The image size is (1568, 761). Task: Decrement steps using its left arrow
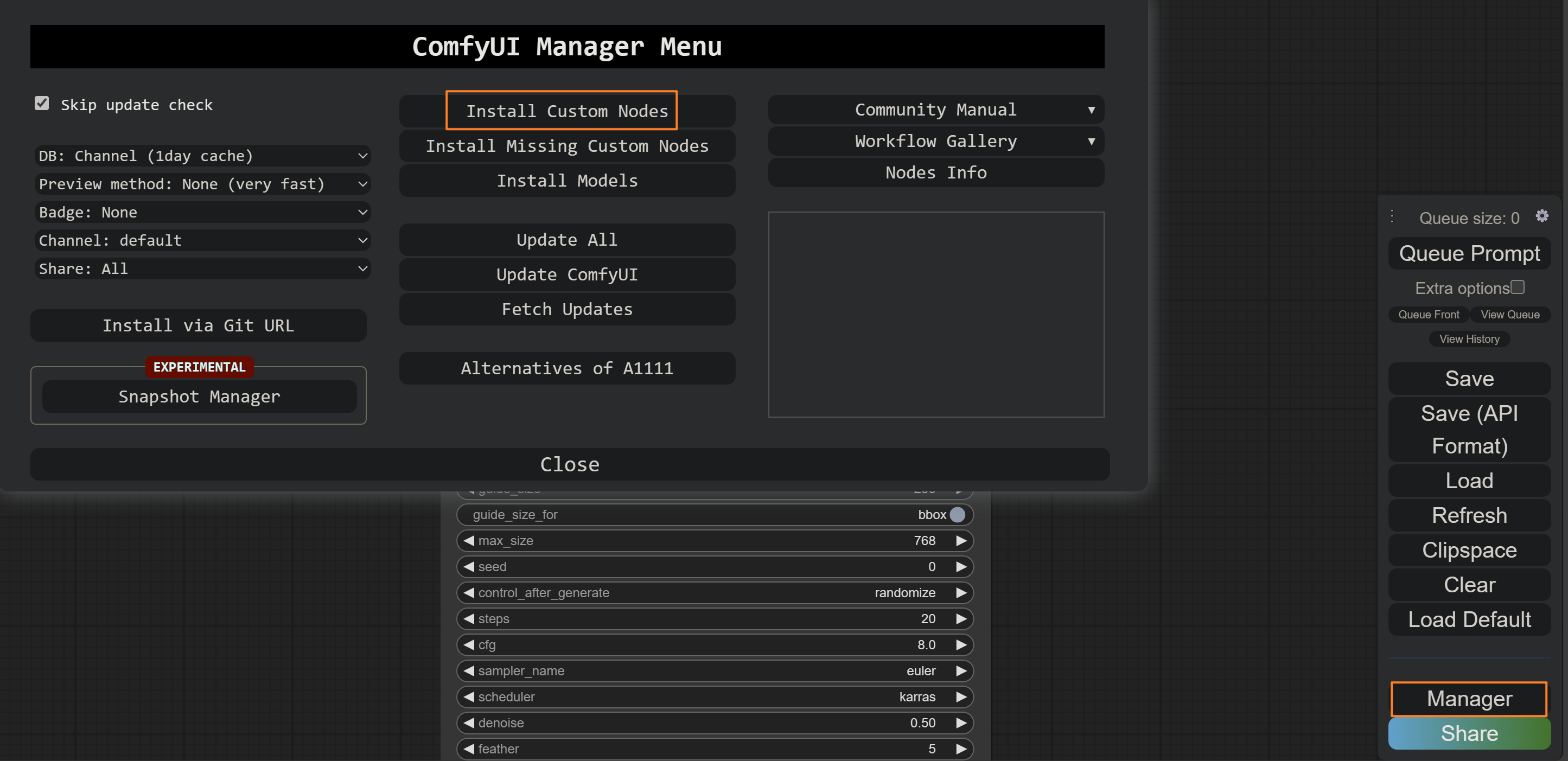point(468,619)
